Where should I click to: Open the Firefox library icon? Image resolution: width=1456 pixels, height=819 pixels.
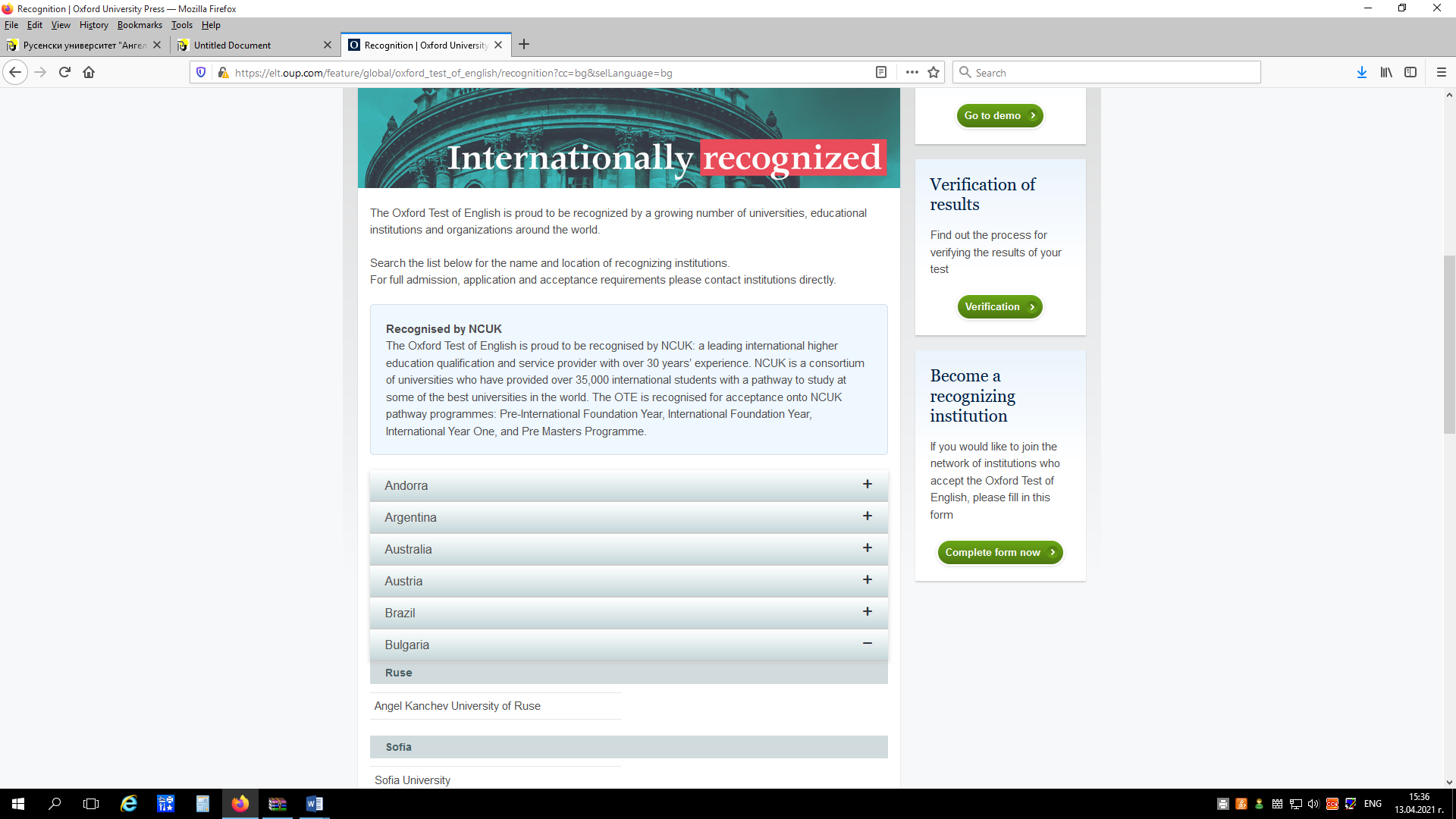(x=1386, y=72)
